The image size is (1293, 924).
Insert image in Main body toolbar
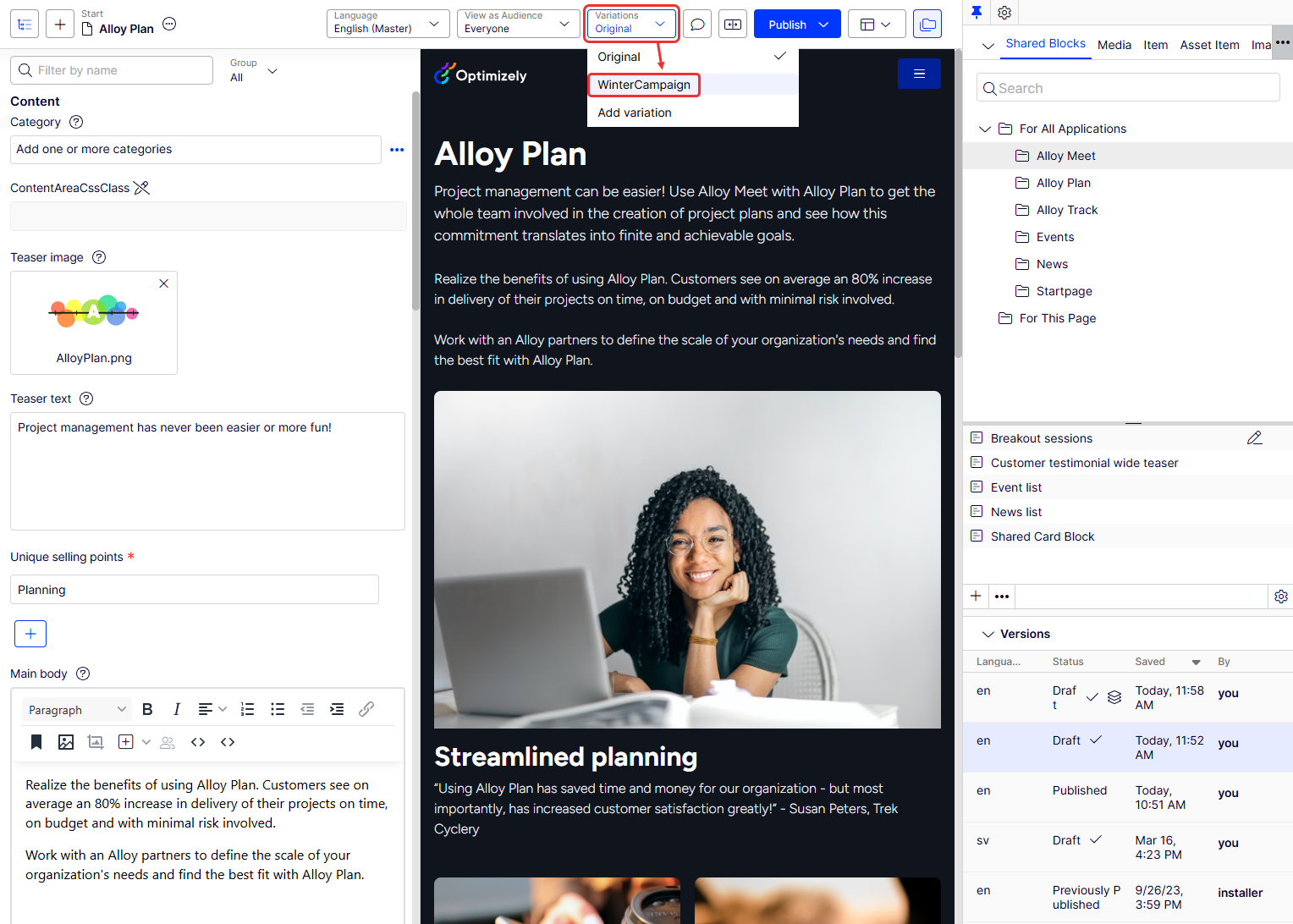pyautogui.click(x=66, y=742)
